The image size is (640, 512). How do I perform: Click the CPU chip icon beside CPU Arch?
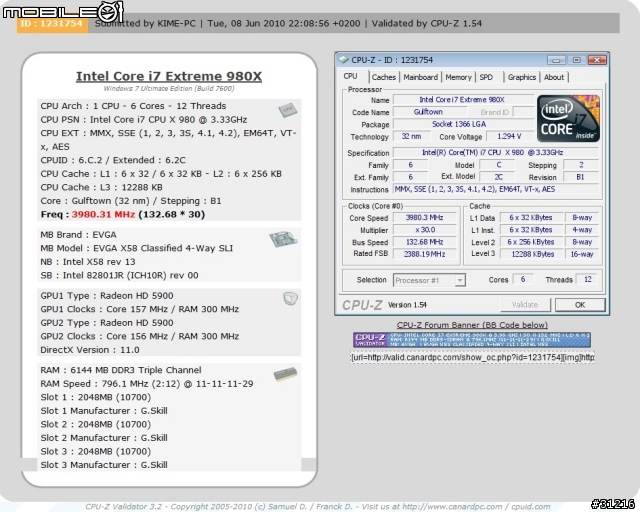point(288,109)
